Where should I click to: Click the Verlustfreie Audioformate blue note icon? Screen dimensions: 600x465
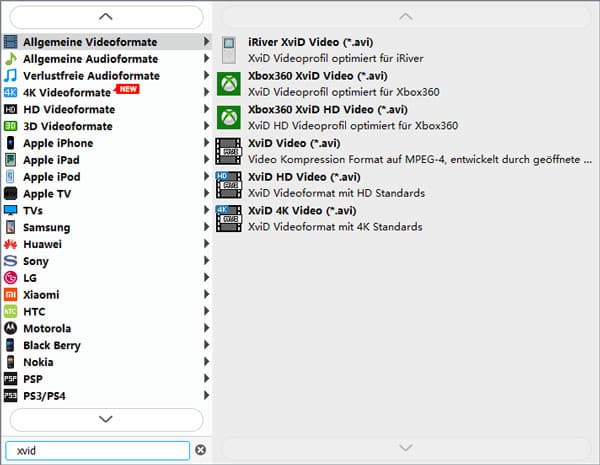[x=10, y=76]
